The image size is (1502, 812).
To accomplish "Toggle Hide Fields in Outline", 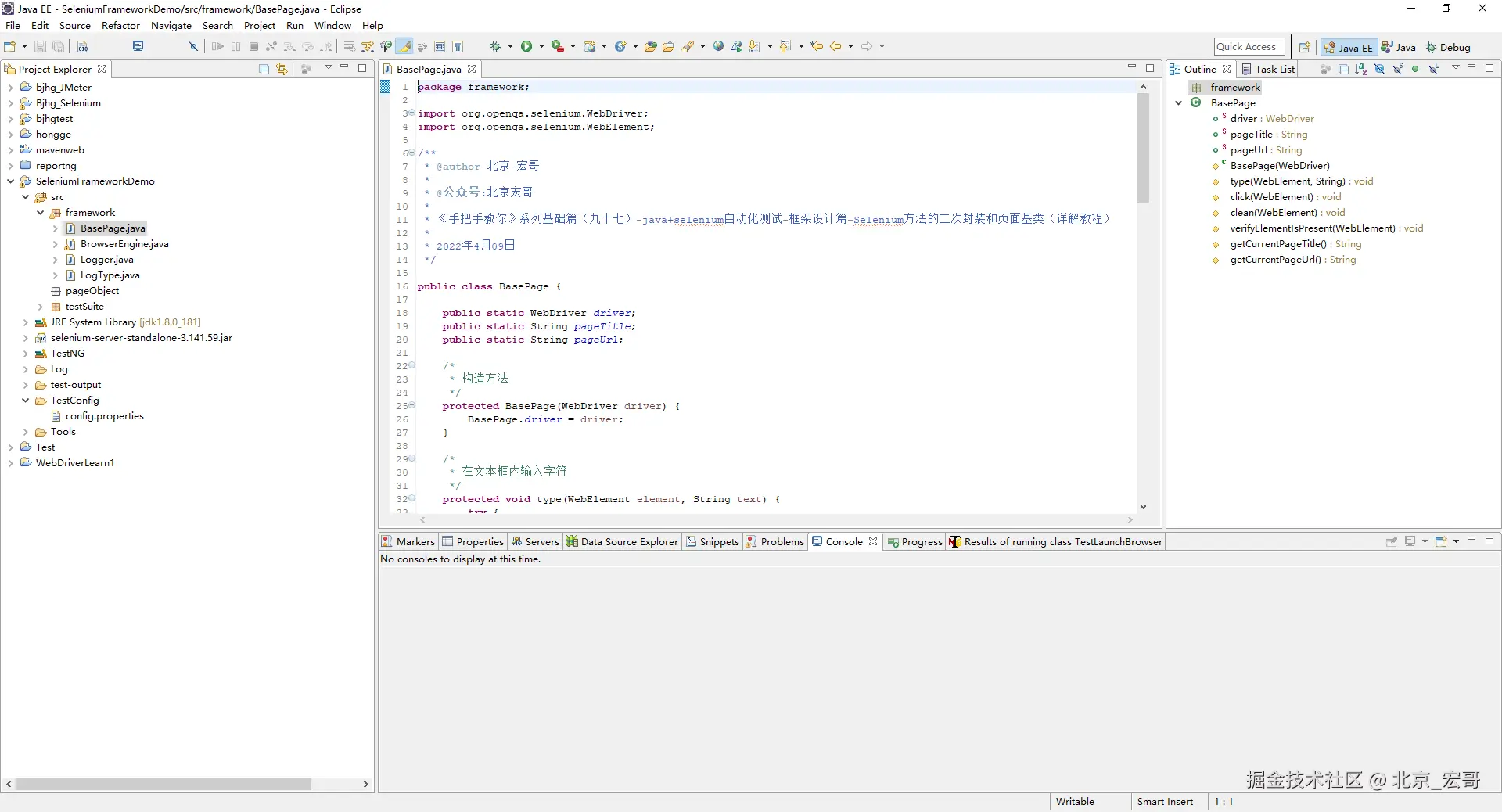I will tap(1379, 69).
